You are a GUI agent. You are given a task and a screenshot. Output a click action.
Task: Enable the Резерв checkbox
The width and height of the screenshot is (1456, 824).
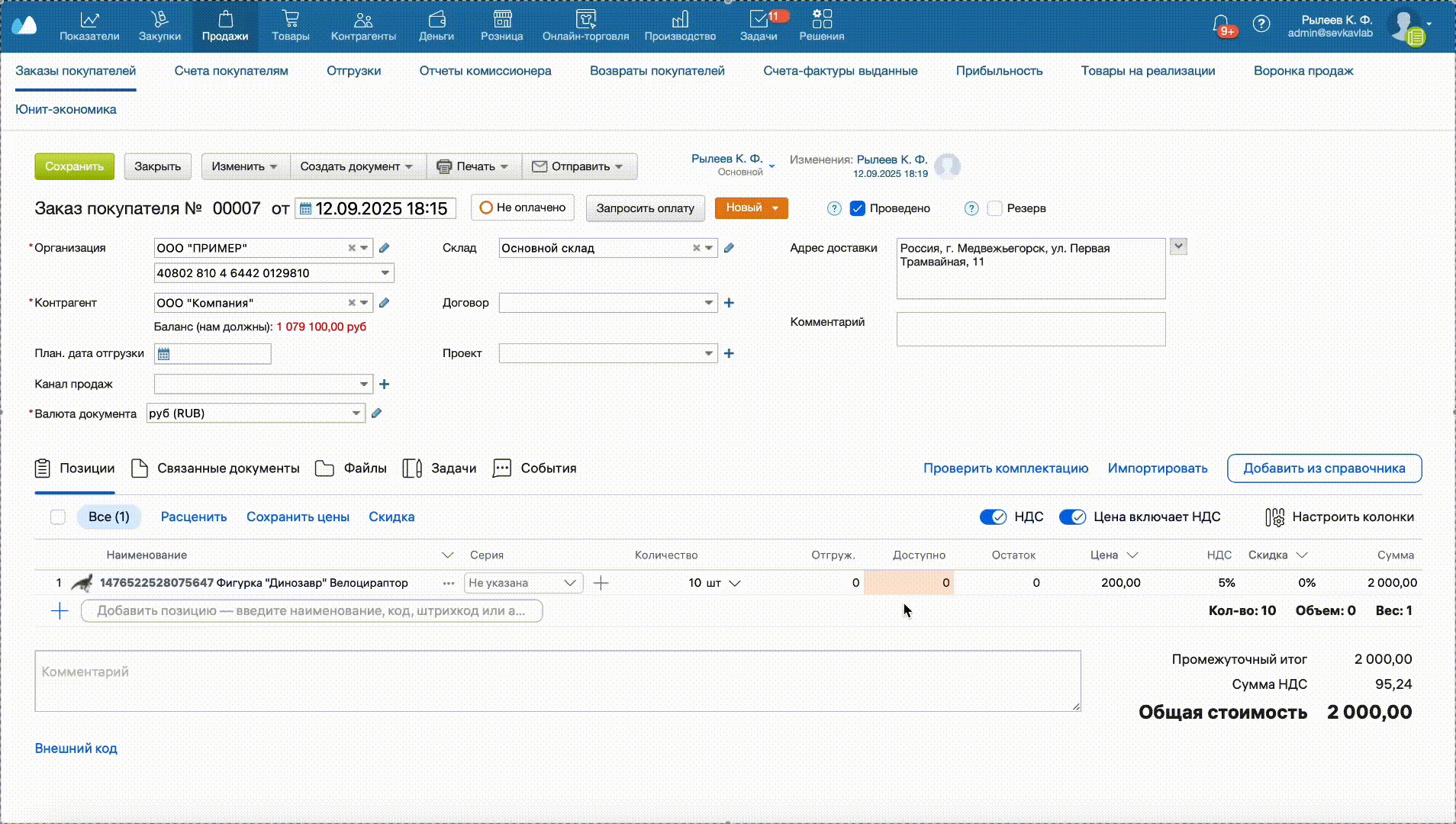click(994, 208)
